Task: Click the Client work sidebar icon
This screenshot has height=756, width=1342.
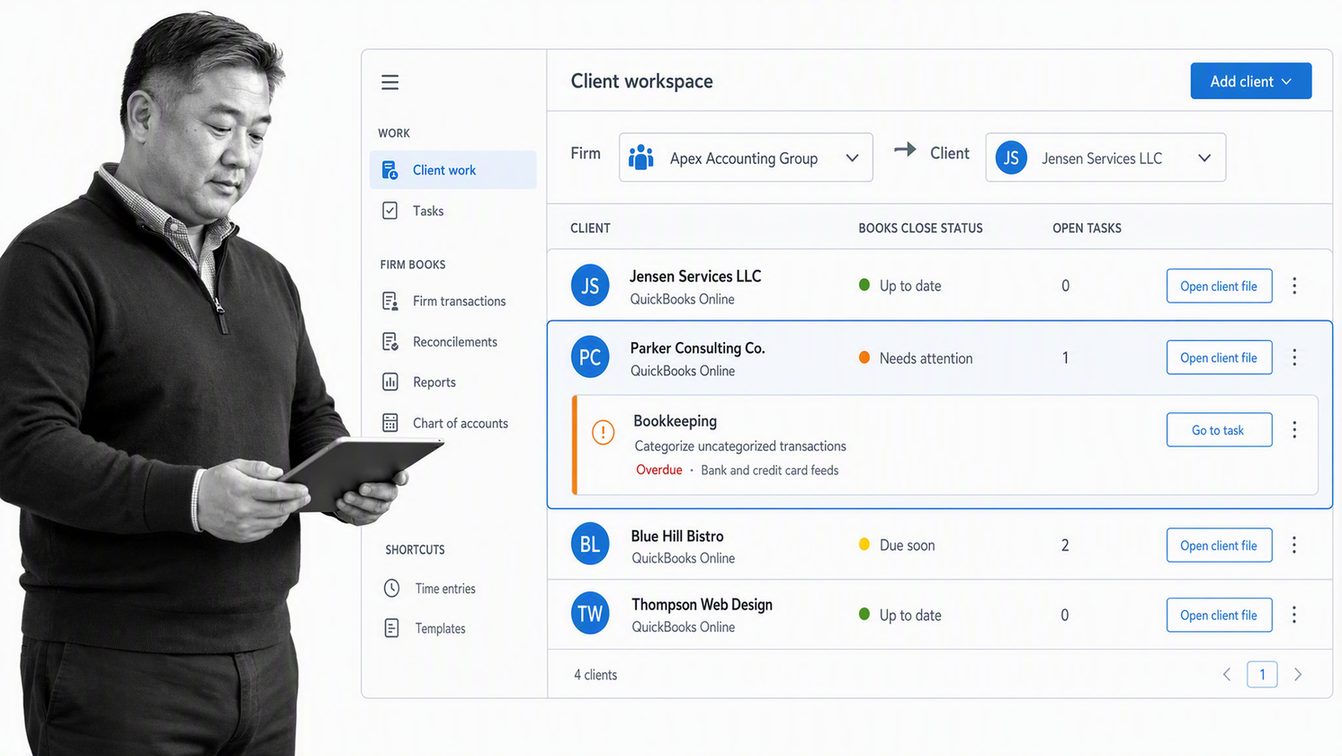Action: coord(390,170)
